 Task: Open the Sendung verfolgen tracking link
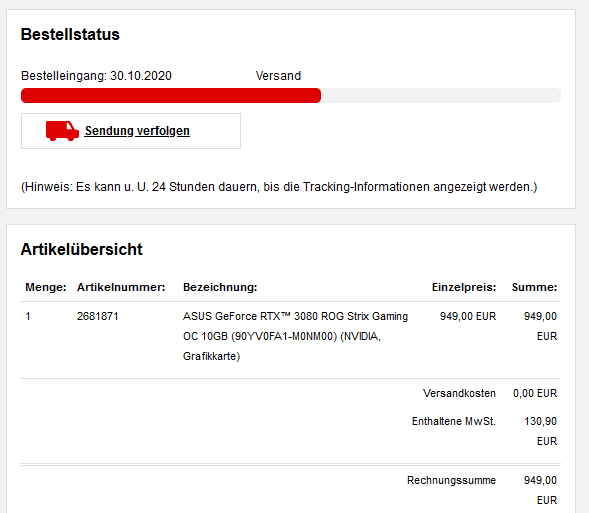click(137, 131)
